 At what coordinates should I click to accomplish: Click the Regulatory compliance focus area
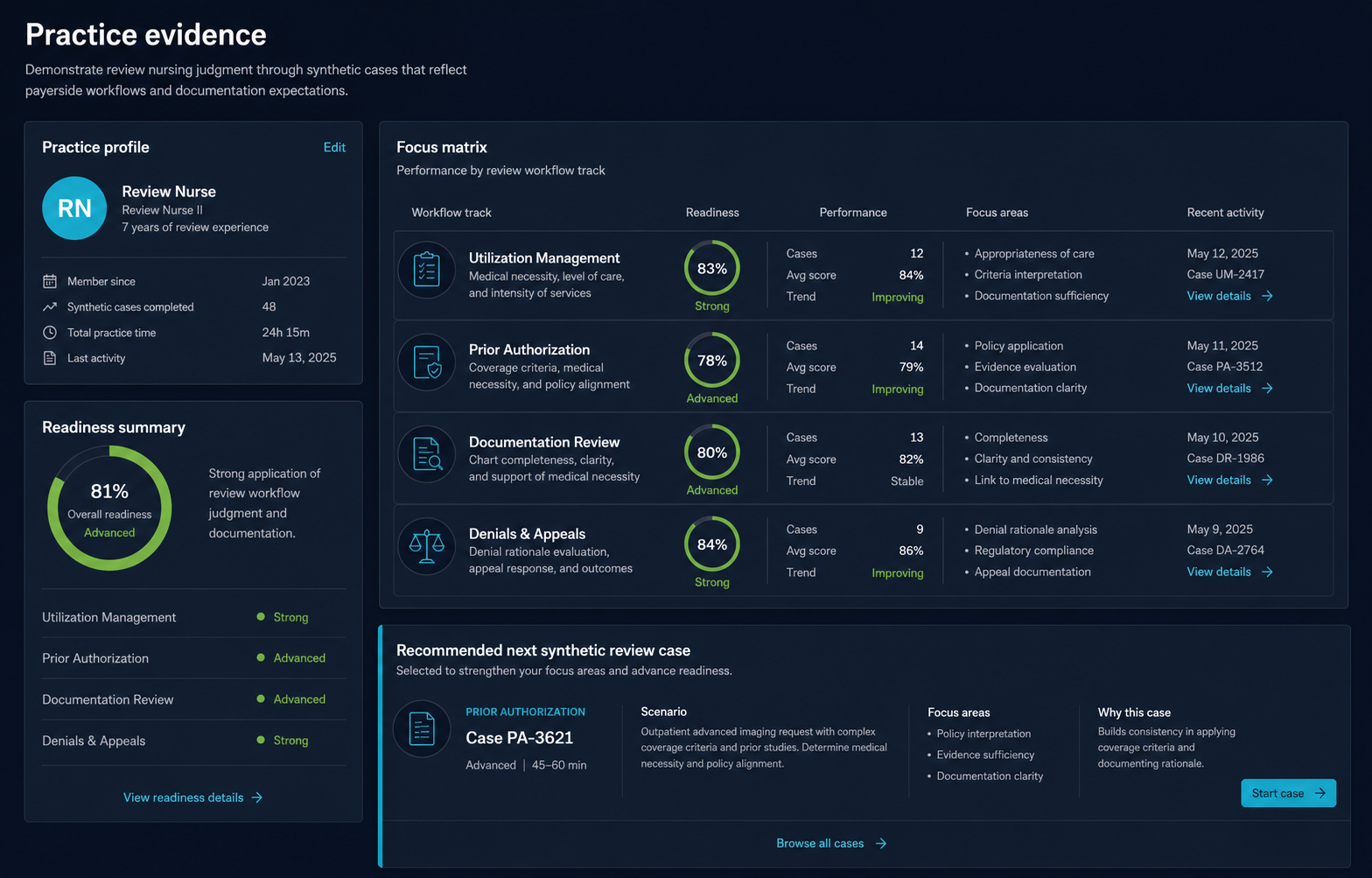pyautogui.click(x=1033, y=550)
